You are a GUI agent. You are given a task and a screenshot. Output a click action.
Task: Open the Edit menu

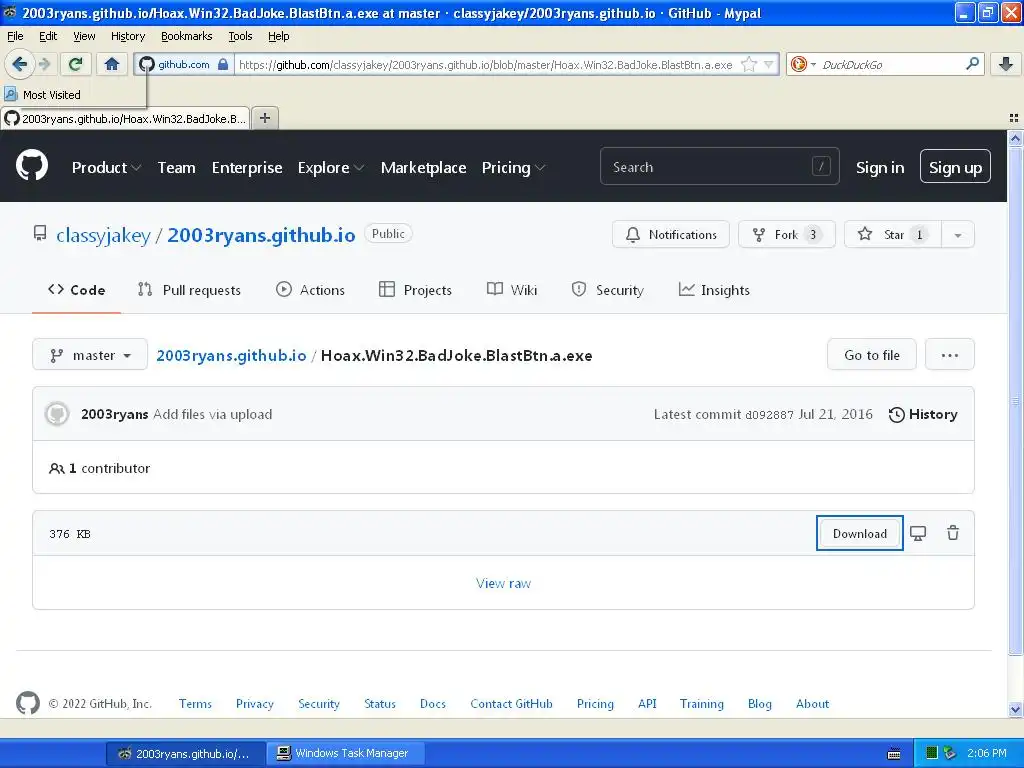coord(48,36)
